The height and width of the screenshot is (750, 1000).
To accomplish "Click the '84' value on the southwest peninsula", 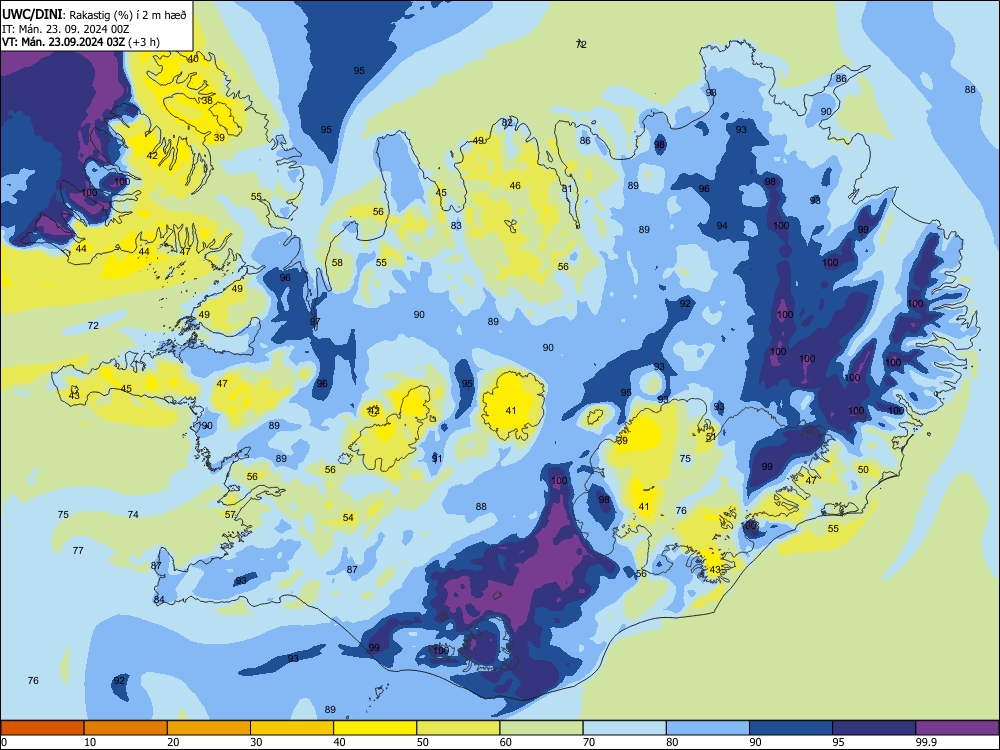I will coord(159,600).
